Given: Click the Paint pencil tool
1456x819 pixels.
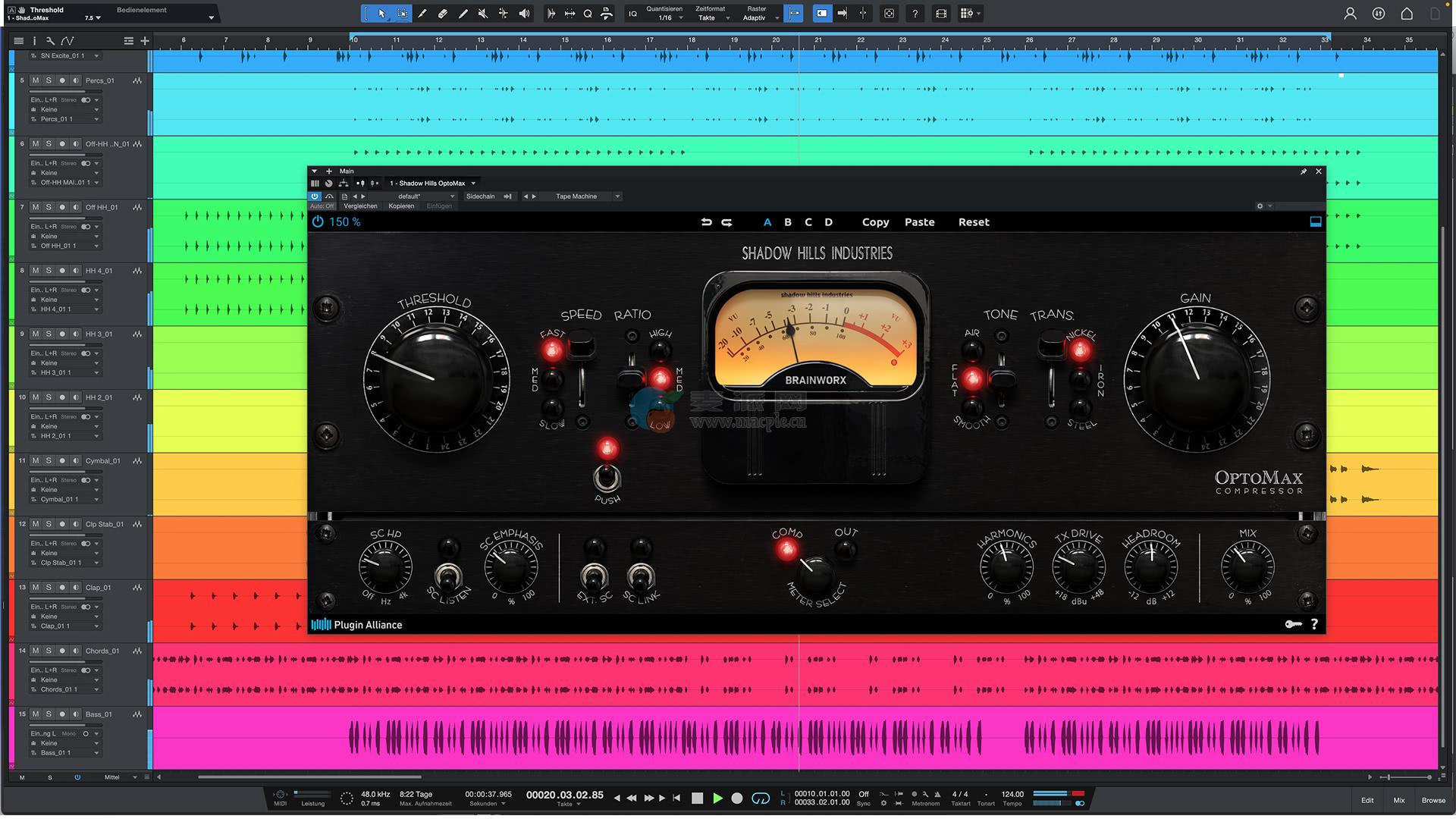Looking at the screenshot, I should point(463,14).
